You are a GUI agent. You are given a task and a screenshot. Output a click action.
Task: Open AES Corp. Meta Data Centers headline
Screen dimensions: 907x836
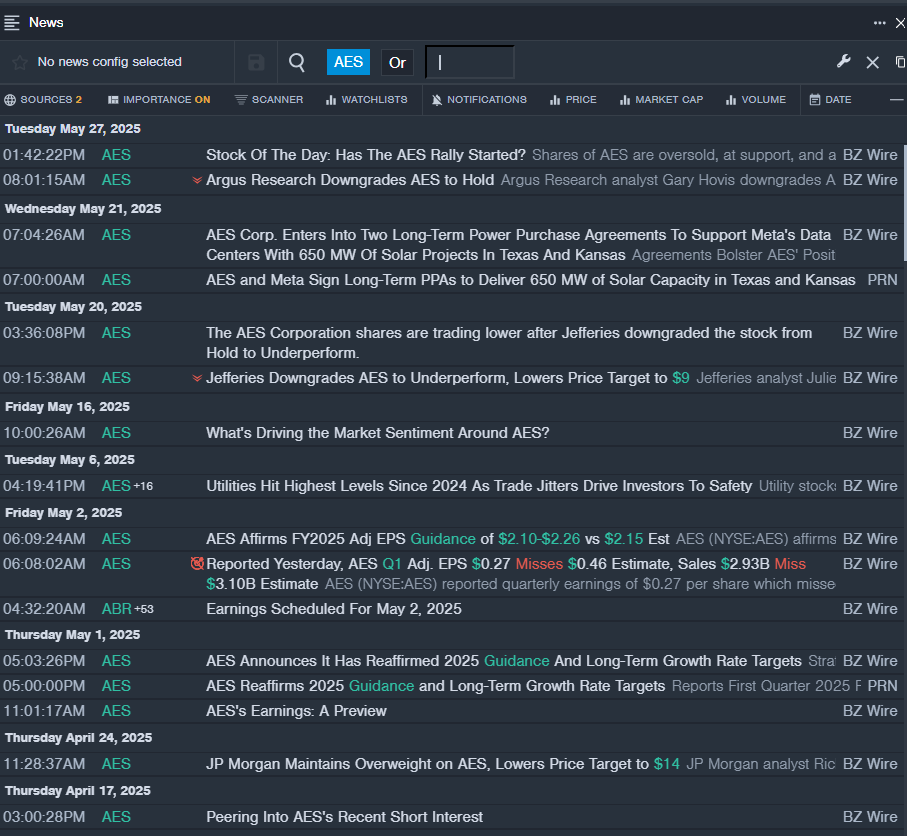[x=518, y=245]
